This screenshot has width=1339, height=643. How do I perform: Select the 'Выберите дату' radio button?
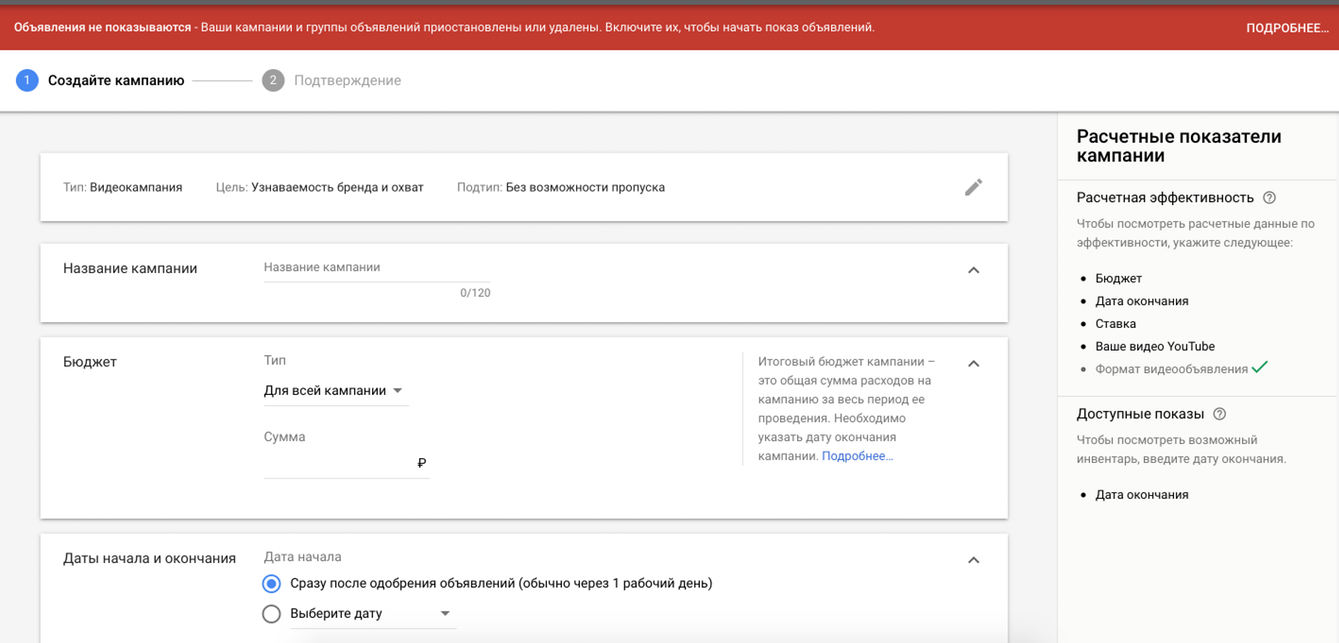point(271,614)
